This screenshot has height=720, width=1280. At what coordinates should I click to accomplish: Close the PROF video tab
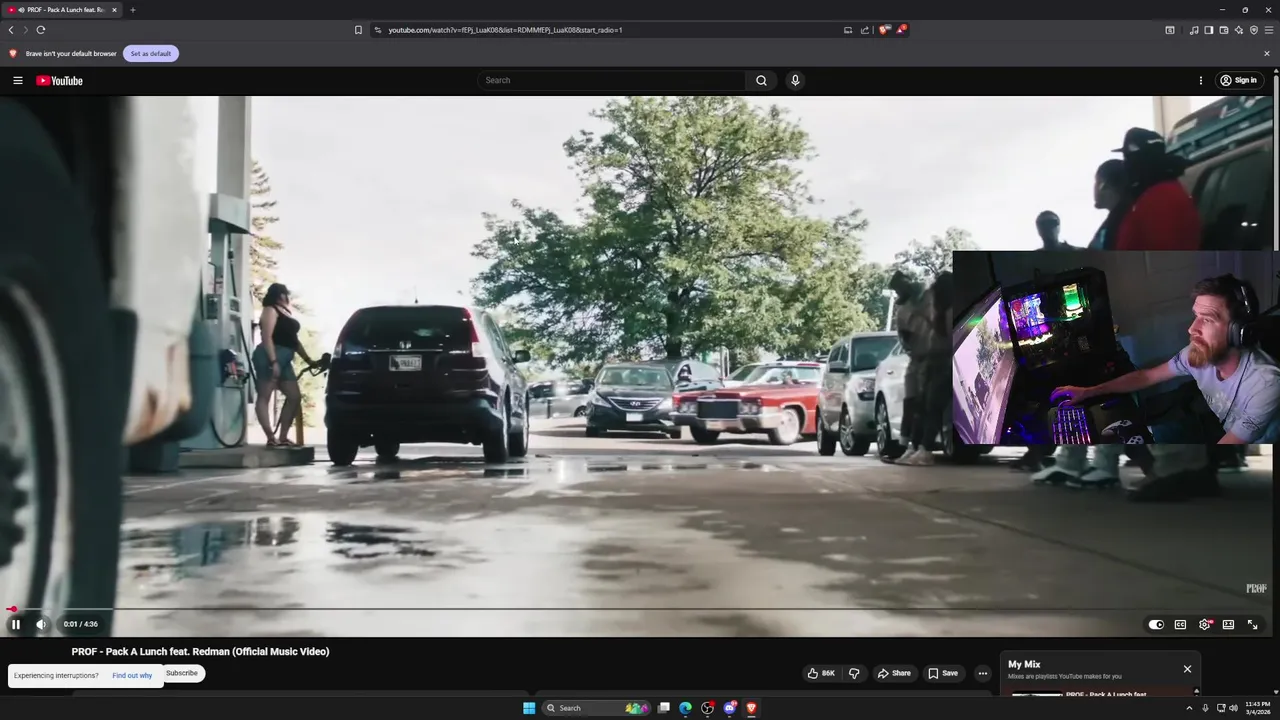pyautogui.click(x=114, y=10)
